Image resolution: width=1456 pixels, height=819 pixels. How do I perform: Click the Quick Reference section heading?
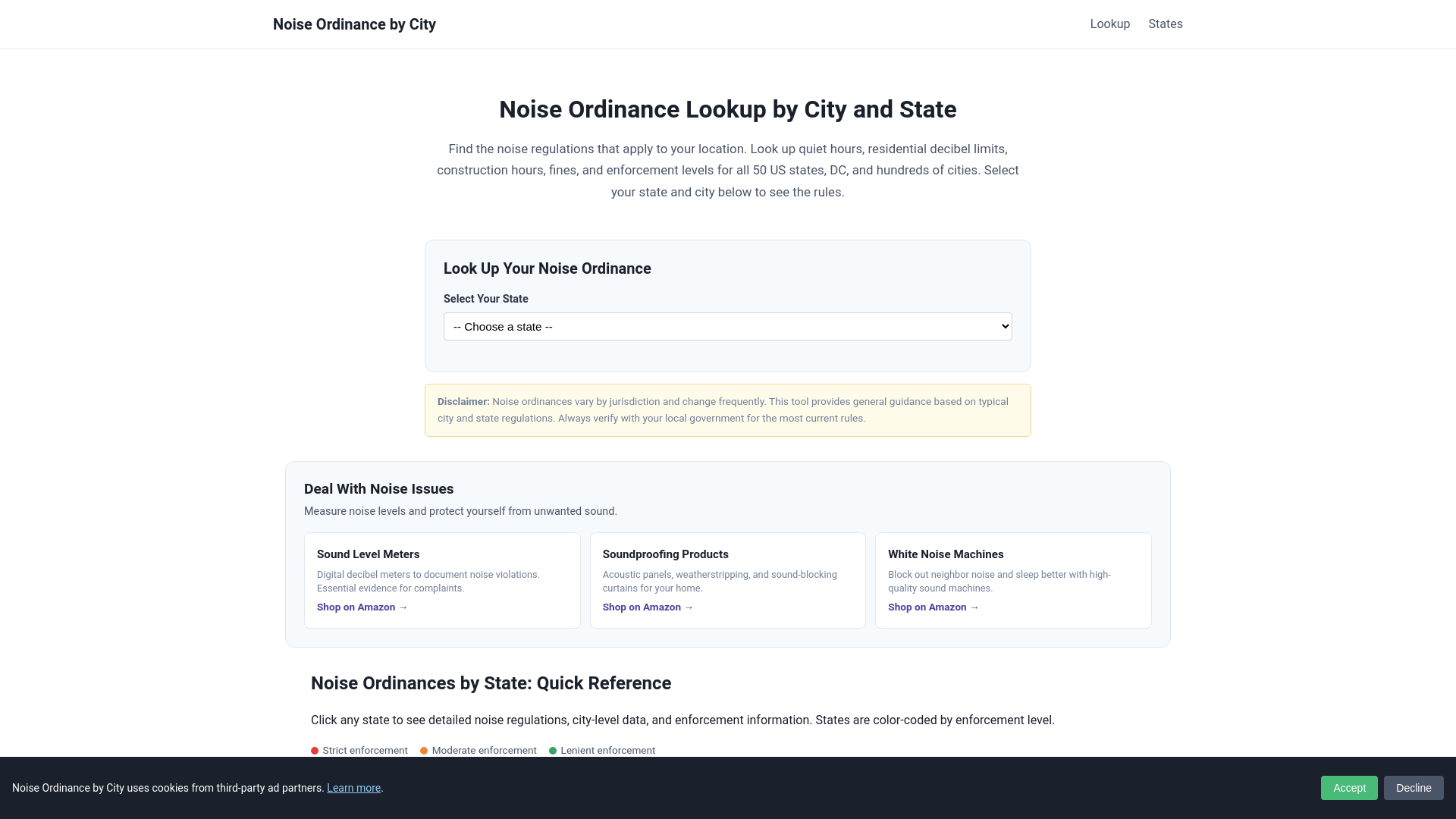coord(491,683)
